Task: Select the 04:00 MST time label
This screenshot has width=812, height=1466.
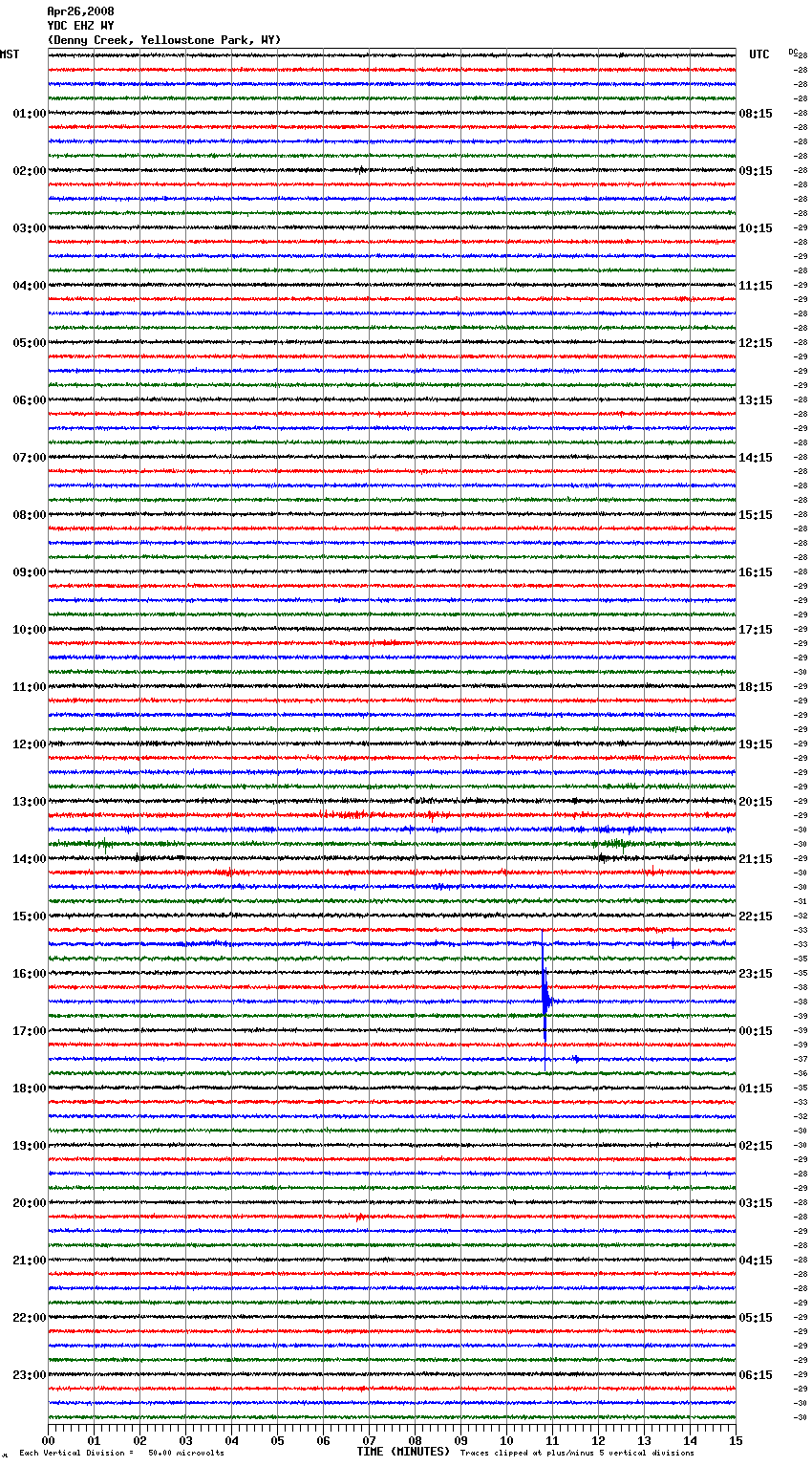Action: 30,286
